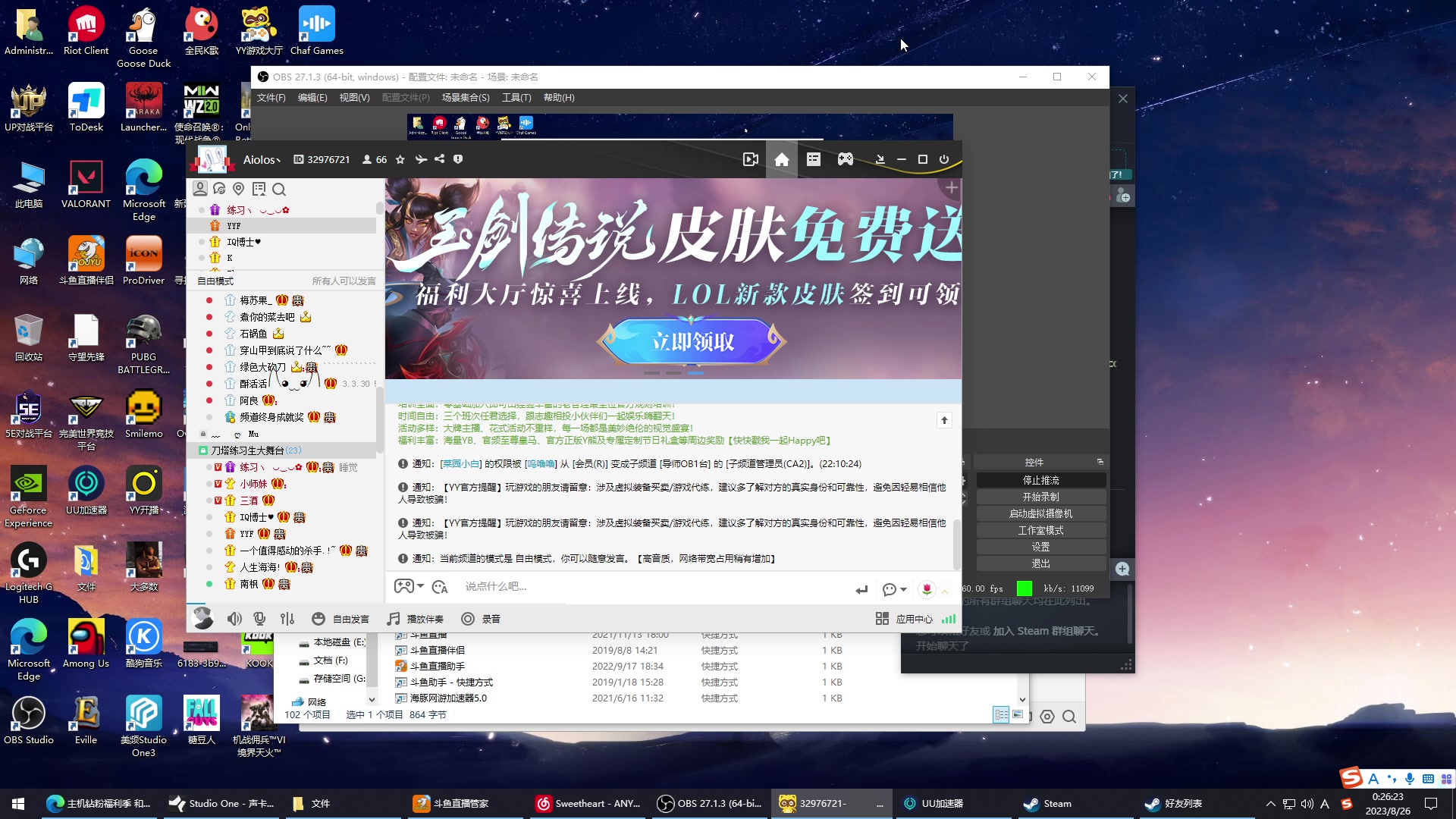Image resolution: width=1456 pixels, height=819 pixels.
Task: Click 播放伴奏 play accompaniment button
Action: coord(416,619)
